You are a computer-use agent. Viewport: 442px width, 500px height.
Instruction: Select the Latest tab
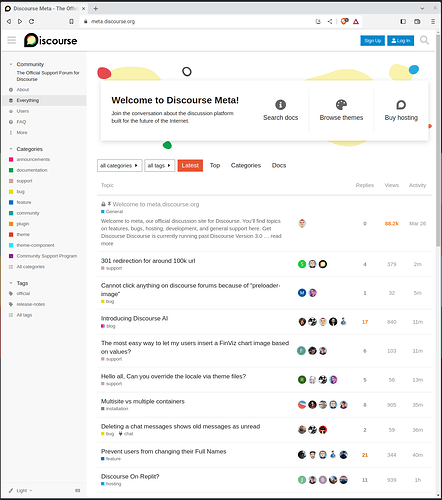click(190, 165)
